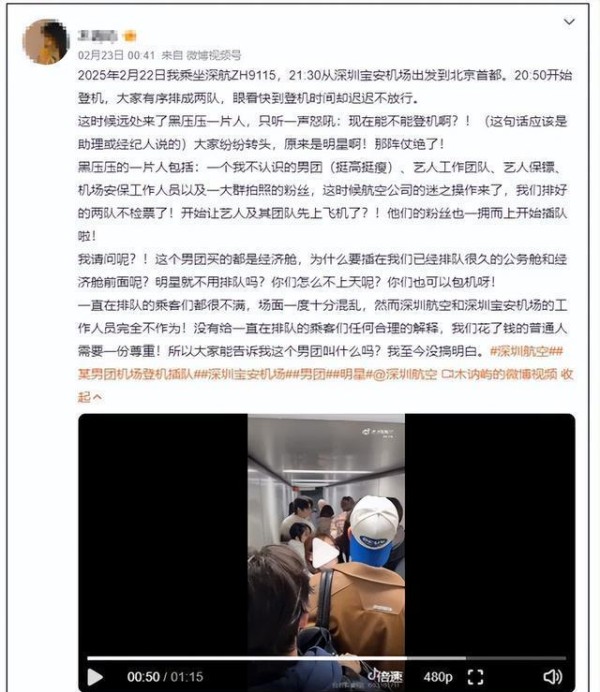Image resolution: width=600 pixels, height=692 pixels.
Task: Seek on the video progress bar
Action: (x=326, y=658)
